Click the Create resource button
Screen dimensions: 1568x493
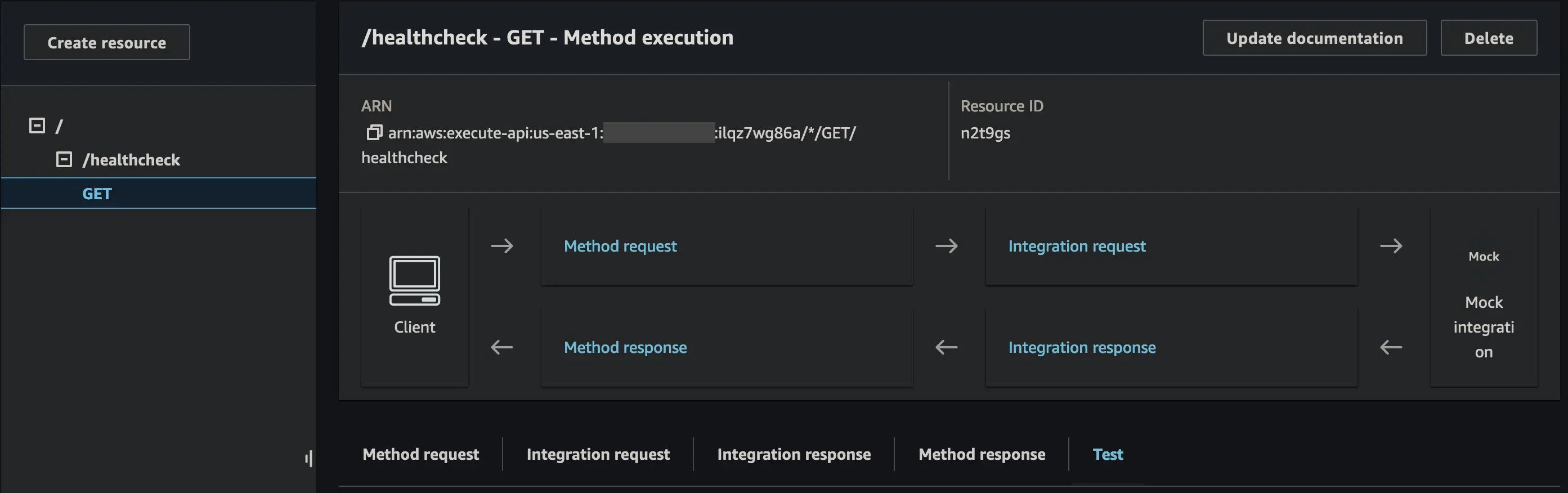tap(106, 43)
